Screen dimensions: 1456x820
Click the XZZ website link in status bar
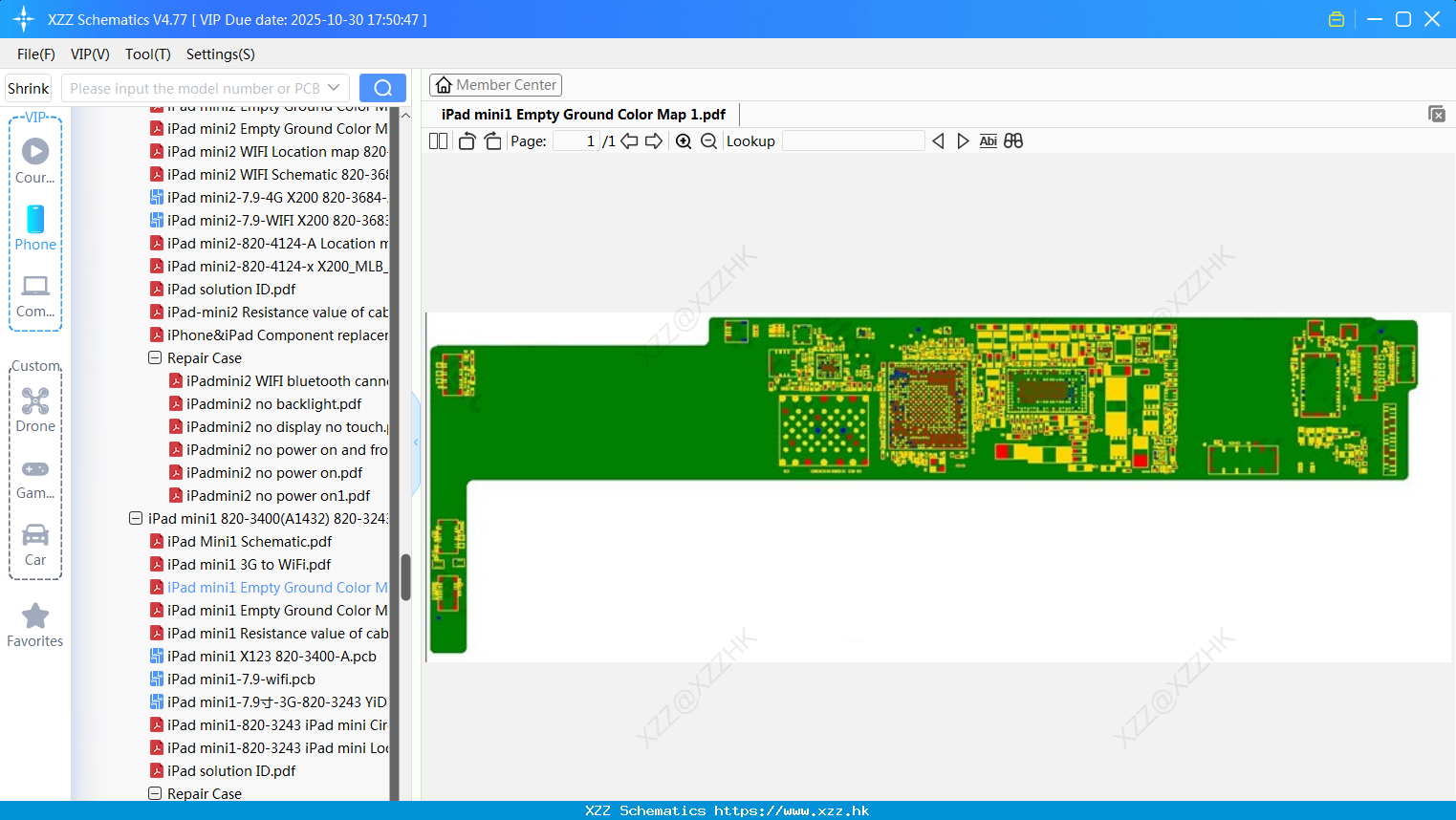coord(792,810)
